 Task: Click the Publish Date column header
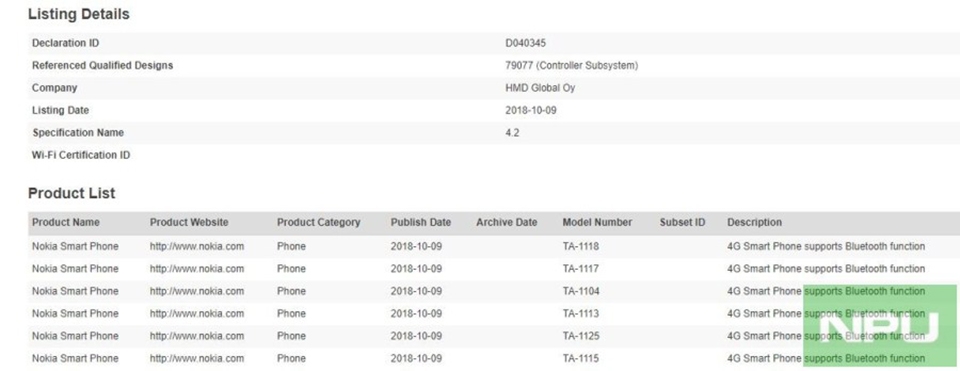pos(421,222)
